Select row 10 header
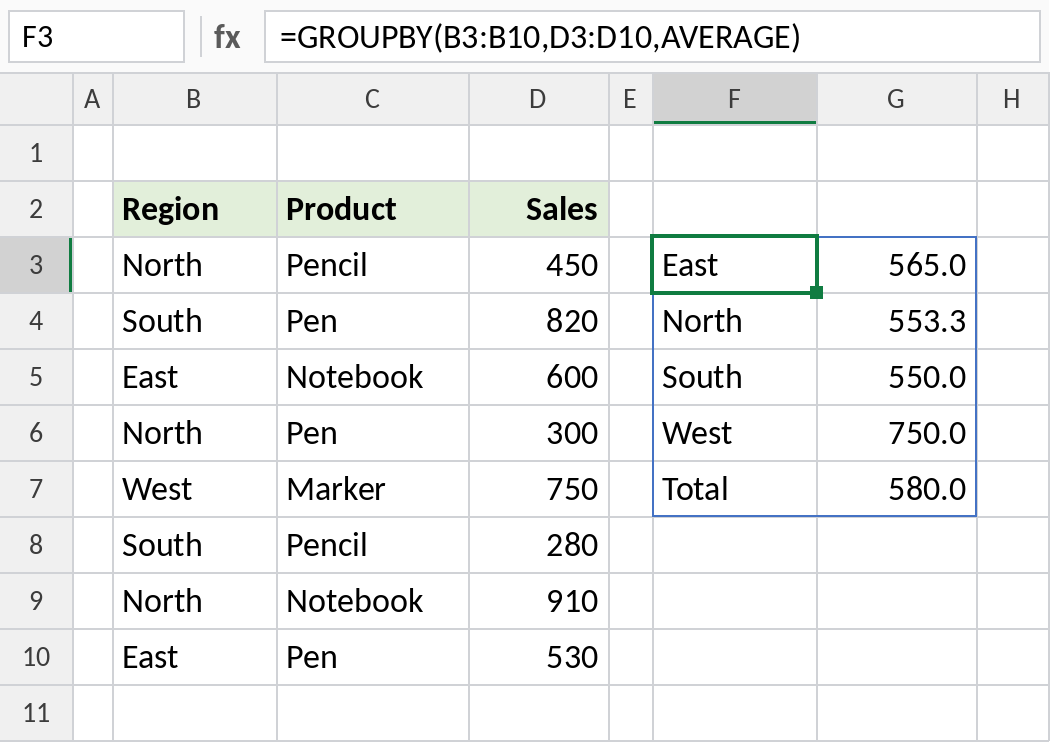 click(36, 657)
